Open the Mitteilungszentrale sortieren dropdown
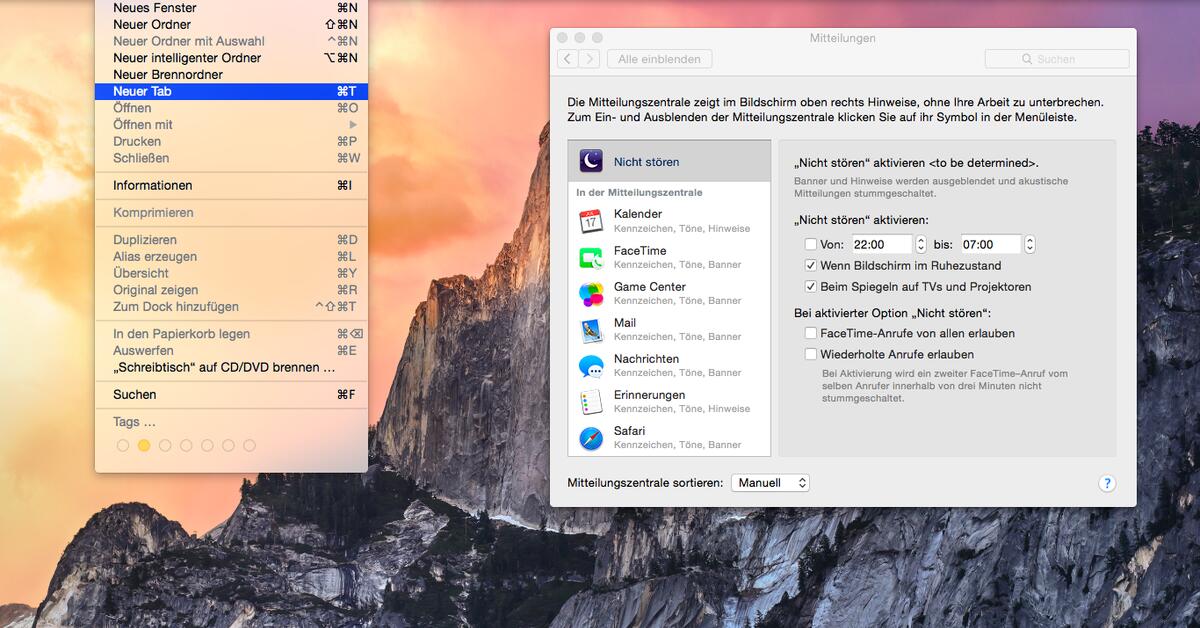1200x628 pixels. tap(770, 482)
